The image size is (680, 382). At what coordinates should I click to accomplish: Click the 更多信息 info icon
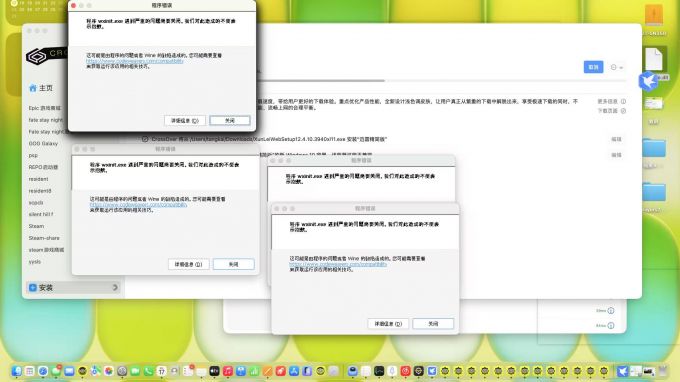click(623, 101)
